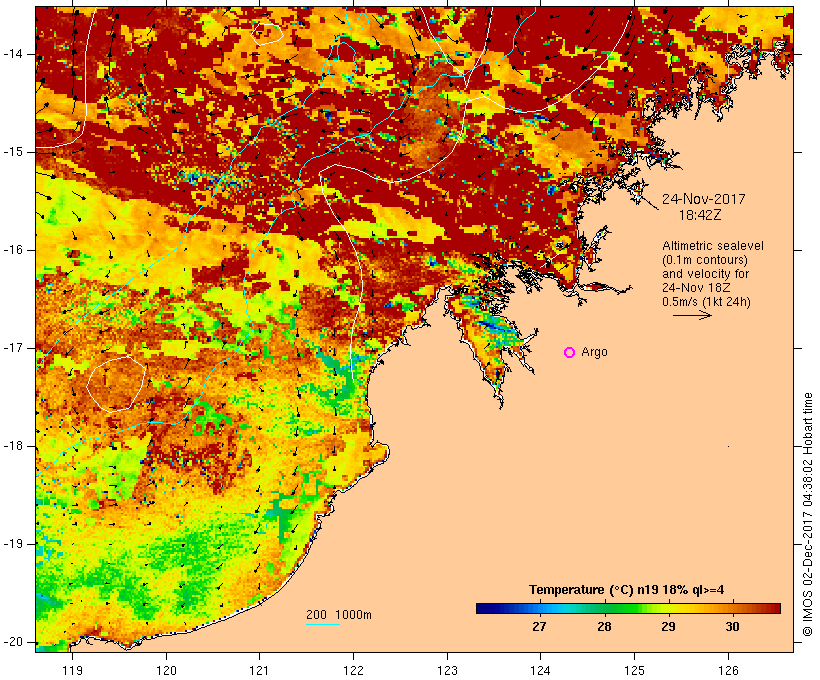Click longitude axis label '125'

click(x=634, y=671)
